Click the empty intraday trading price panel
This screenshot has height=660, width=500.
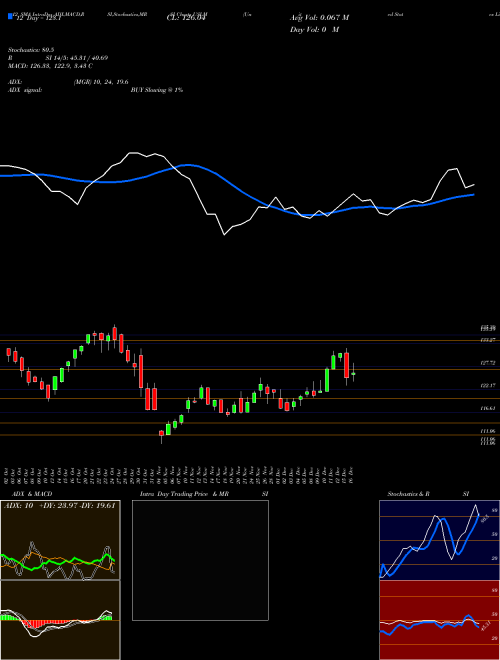tap(200, 560)
